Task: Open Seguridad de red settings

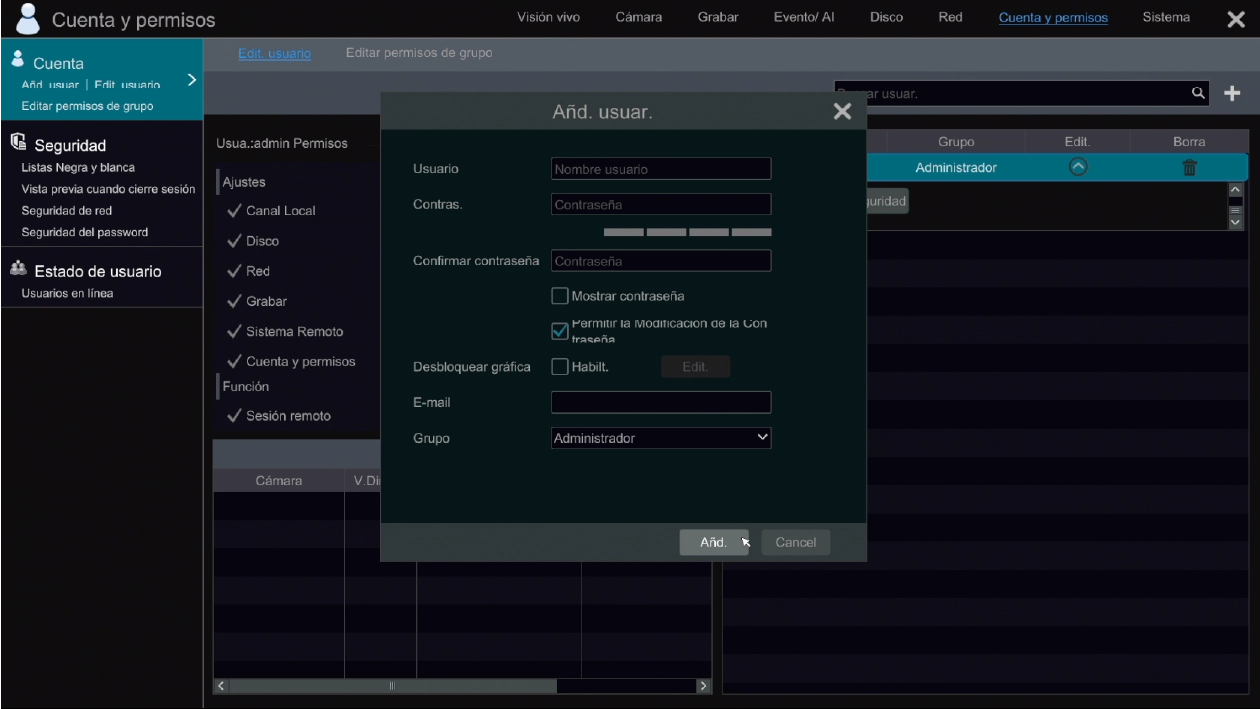Action: click(67, 211)
